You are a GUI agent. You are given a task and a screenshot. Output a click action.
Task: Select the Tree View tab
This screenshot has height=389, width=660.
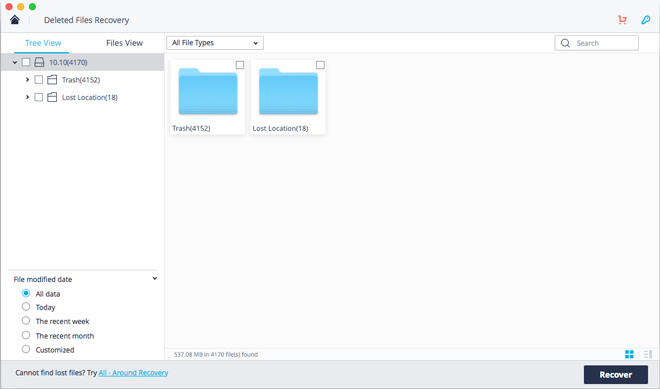click(x=43, y=43)
